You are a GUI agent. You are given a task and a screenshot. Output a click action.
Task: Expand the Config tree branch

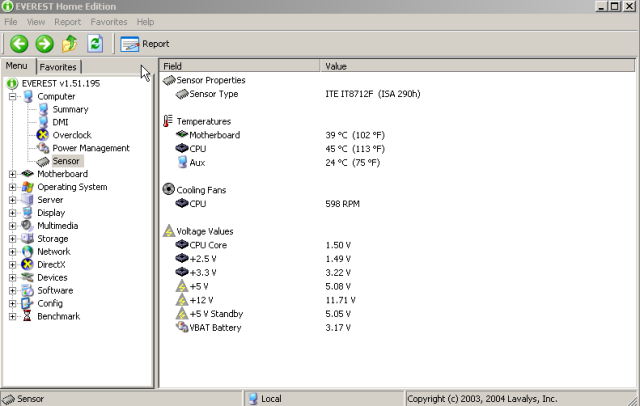point(13,304)
